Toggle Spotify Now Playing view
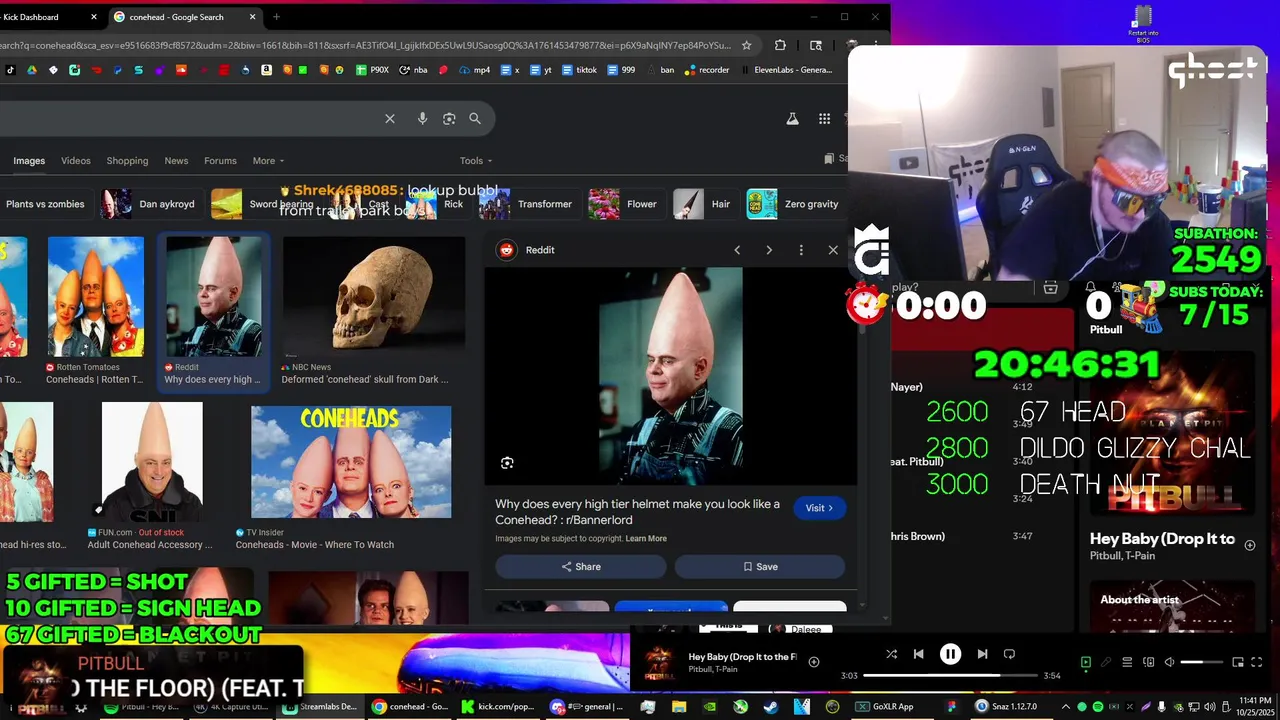 (x=1086, y=662)
